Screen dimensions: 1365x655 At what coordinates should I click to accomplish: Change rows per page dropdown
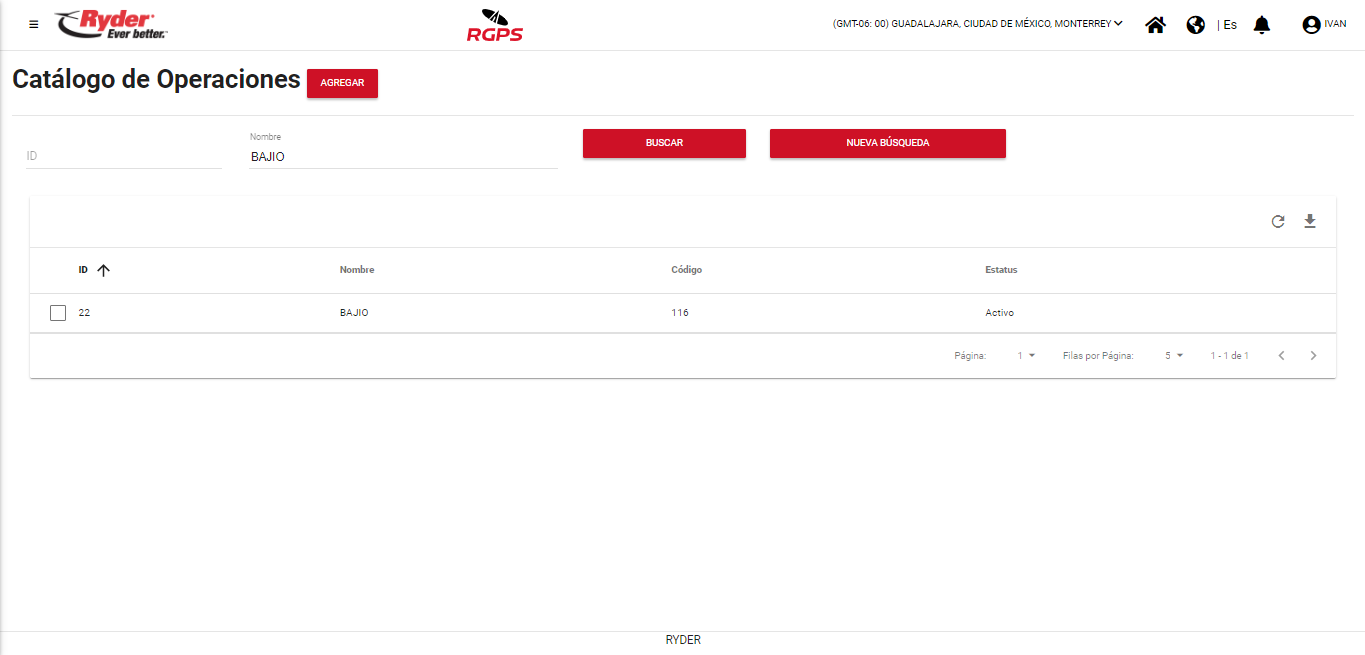pyautogui.click(x=1173, y=356)
